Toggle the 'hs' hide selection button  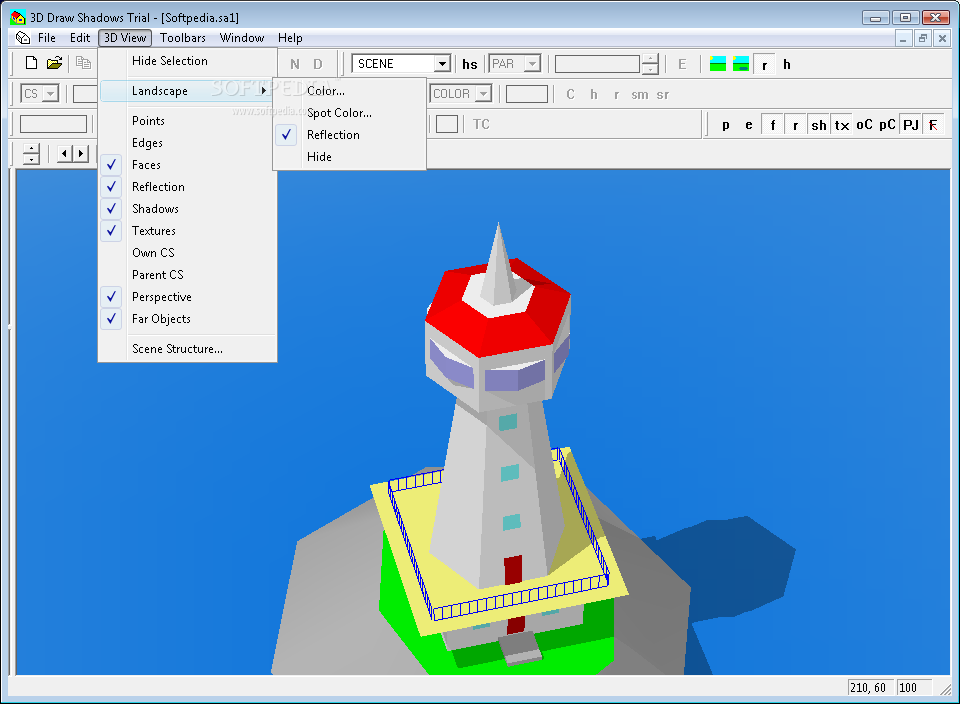tap(470, 64)
